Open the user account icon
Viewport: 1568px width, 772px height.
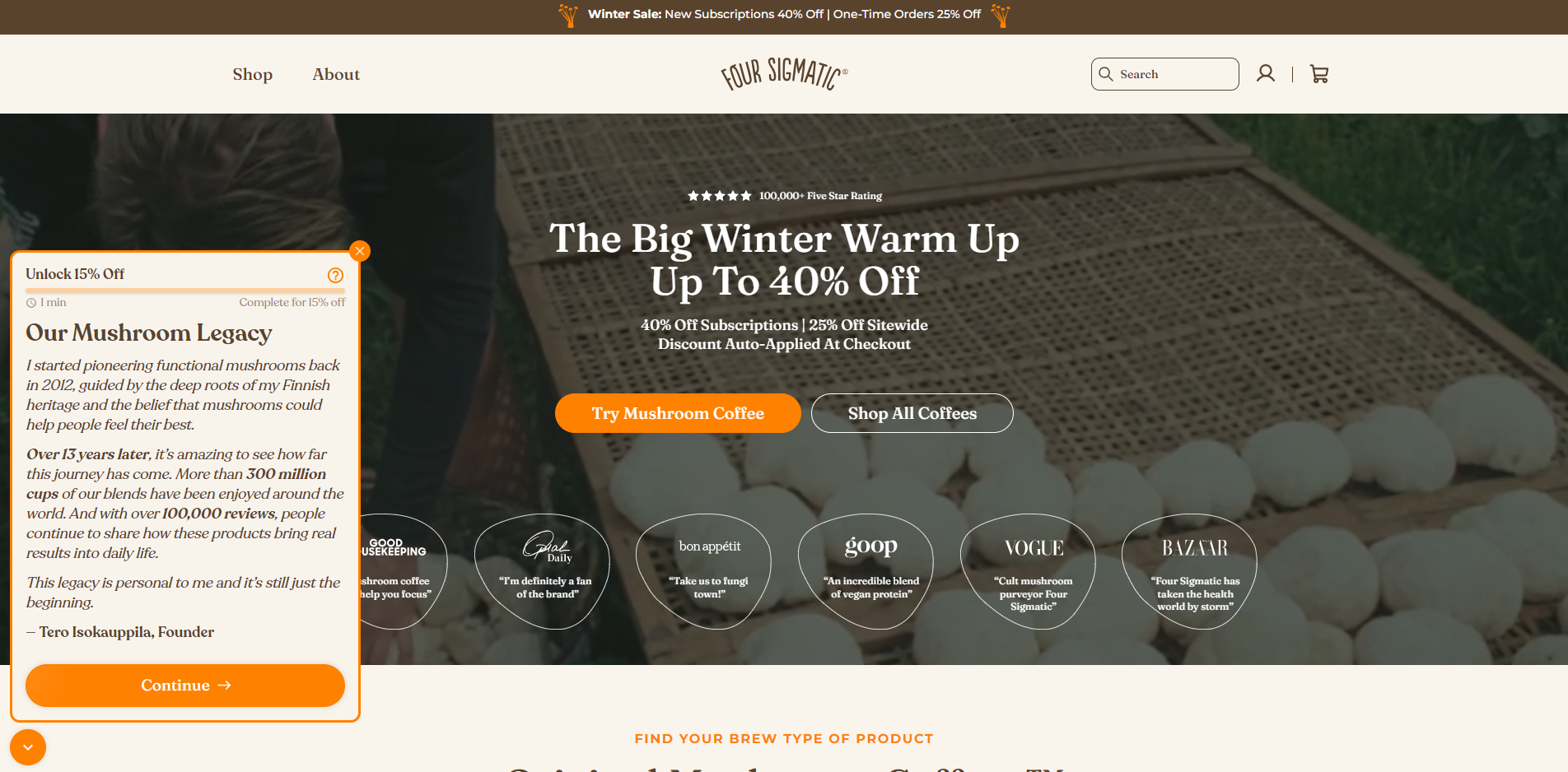tap(1266, 74)
